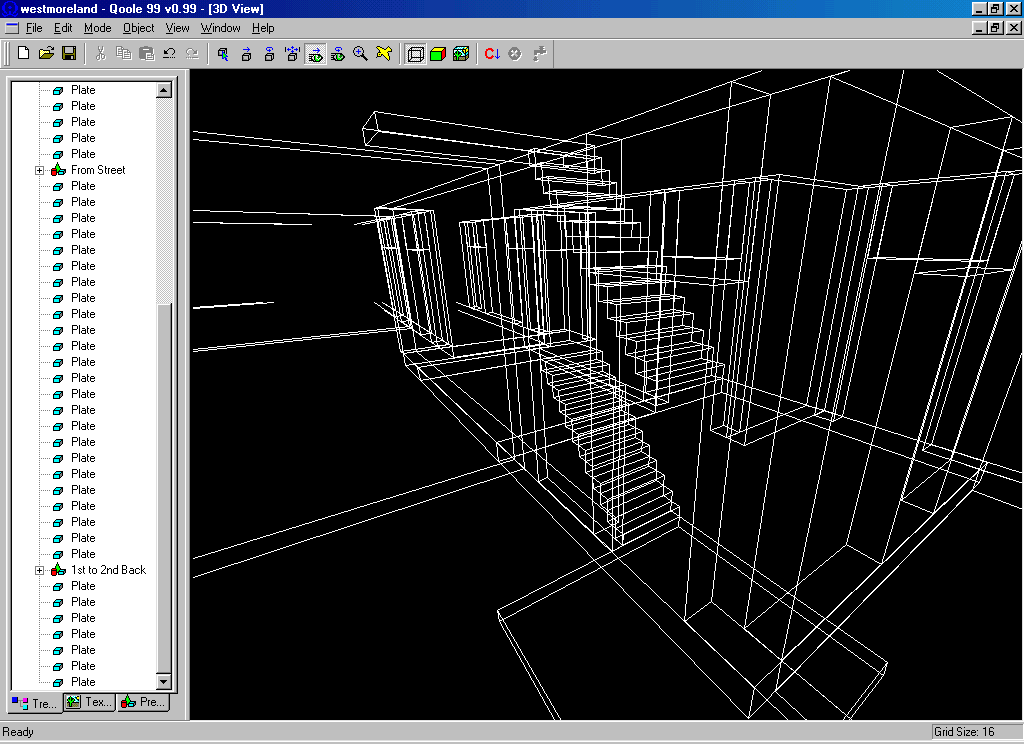Toggle wireframe render mode

coord(415,53)
